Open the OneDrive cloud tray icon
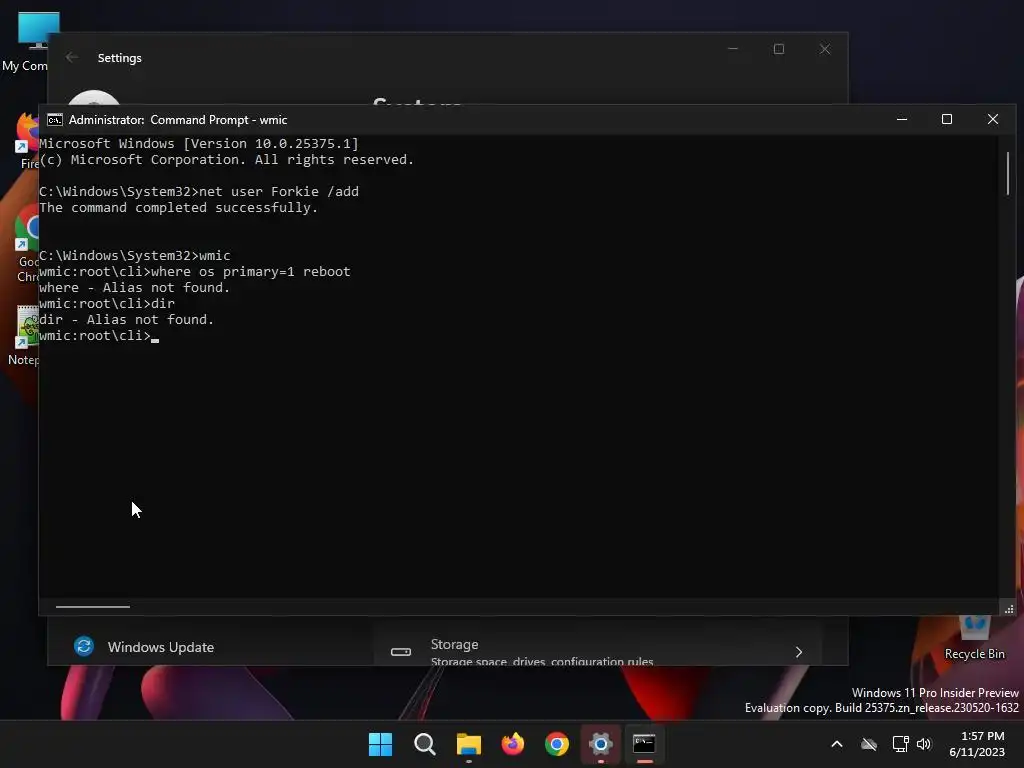Screen dimensions: 1024x768 869,744
